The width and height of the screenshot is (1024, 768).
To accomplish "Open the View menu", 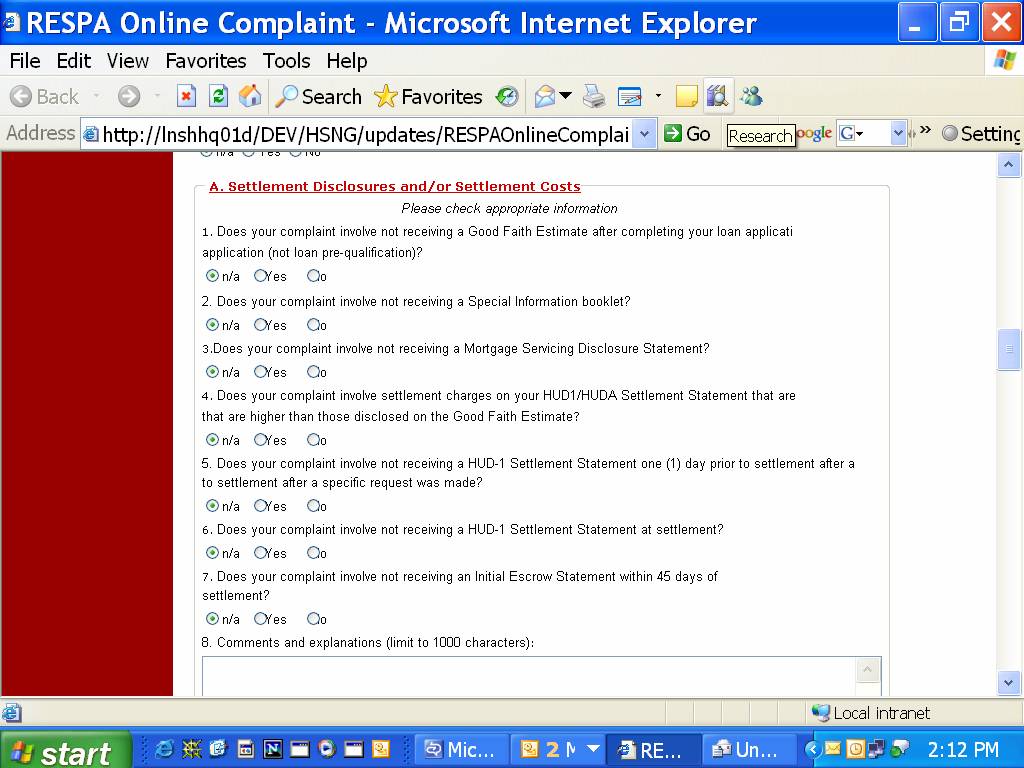I will 128,61.
